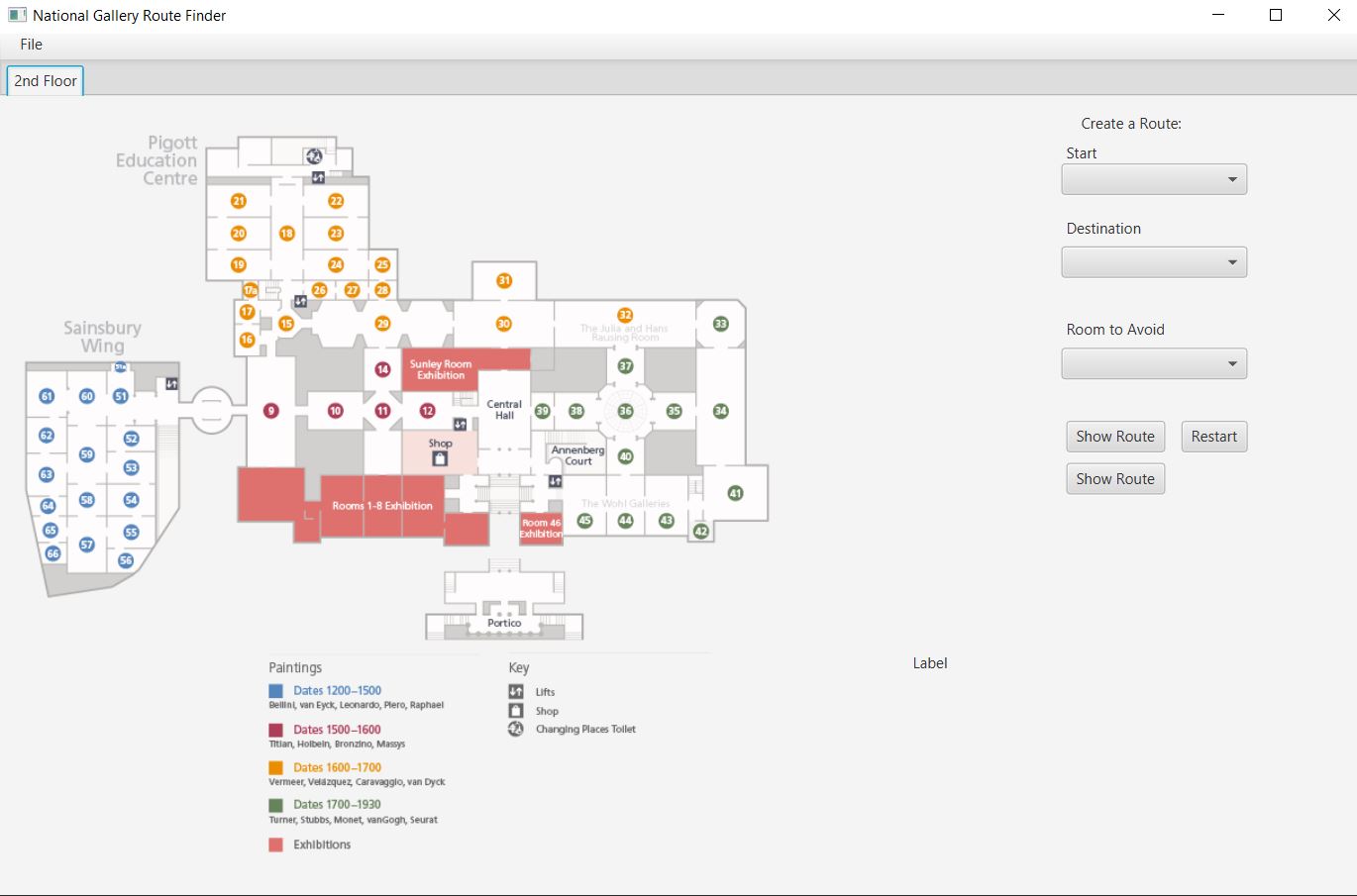Click the Lifts icon in the Key legend
Viewport: 1357px width, 896px height.
[516, 691]
